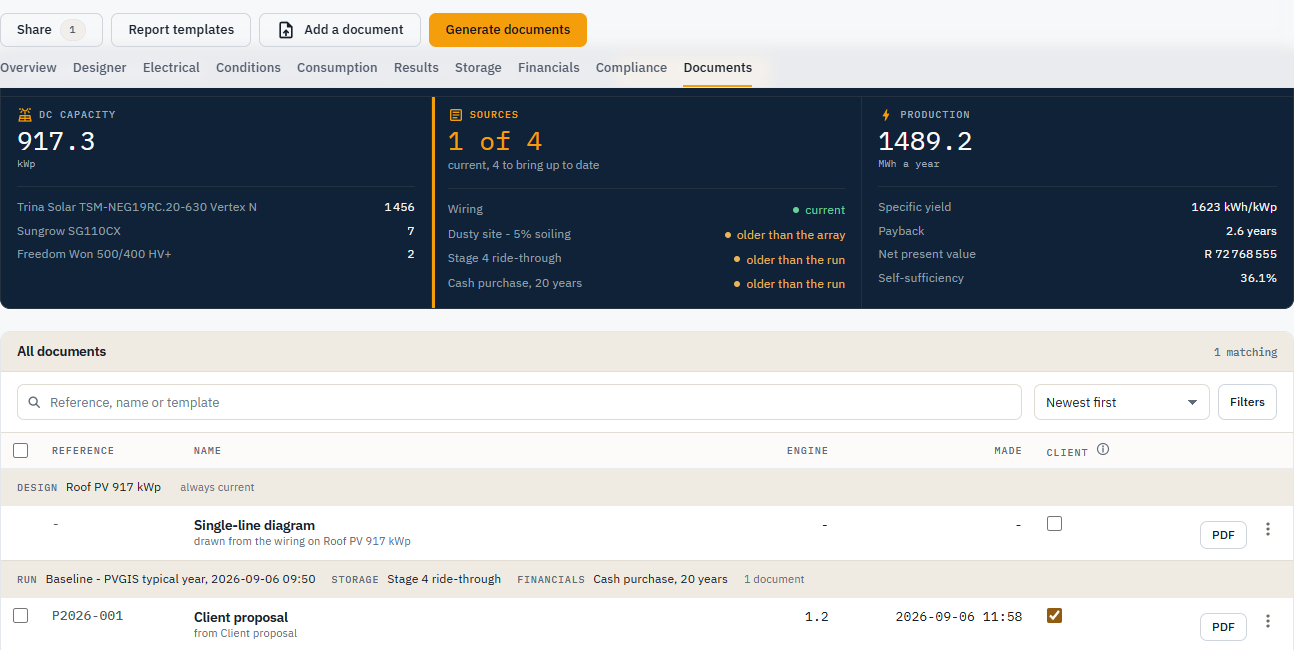Image resolution: width=1294 pixels, height=650 pixels.
Task: Focus the reference, name or template search field
Action: pos(519,402)
